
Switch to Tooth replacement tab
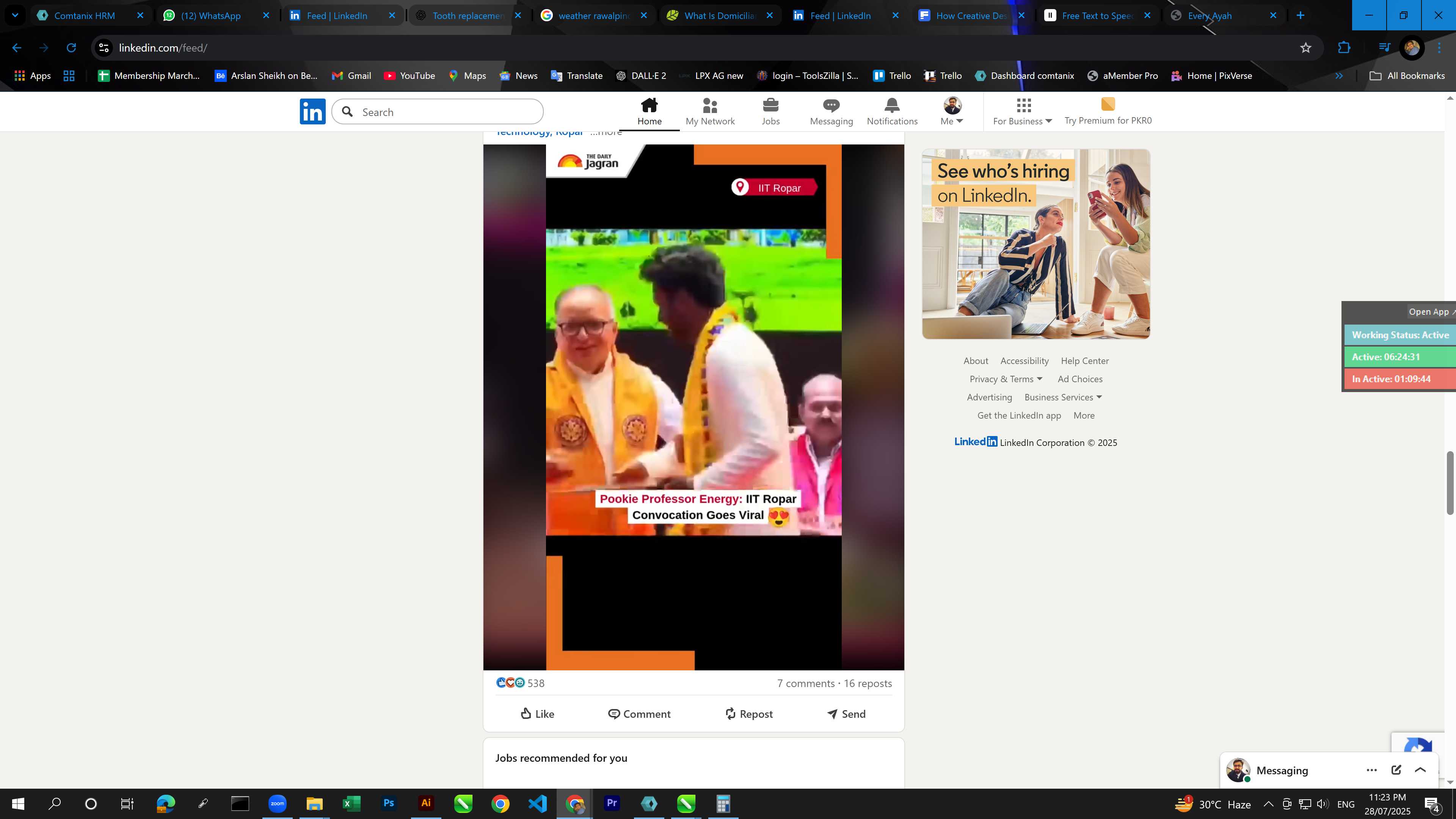click(x=468, y=15)
